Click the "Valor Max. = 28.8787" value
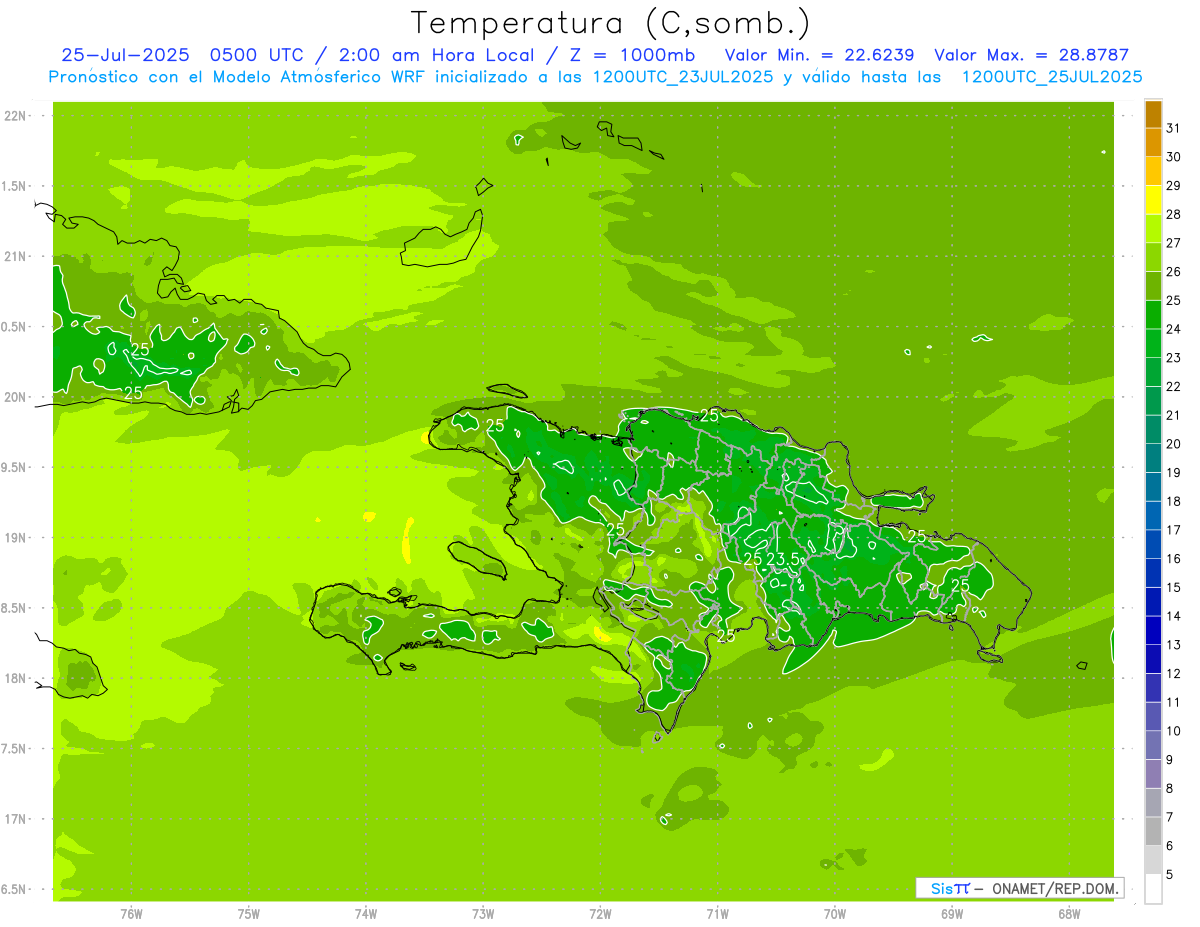This screenshot has height=927, width=1200. pyautogui.click(x=1031, y=55)
